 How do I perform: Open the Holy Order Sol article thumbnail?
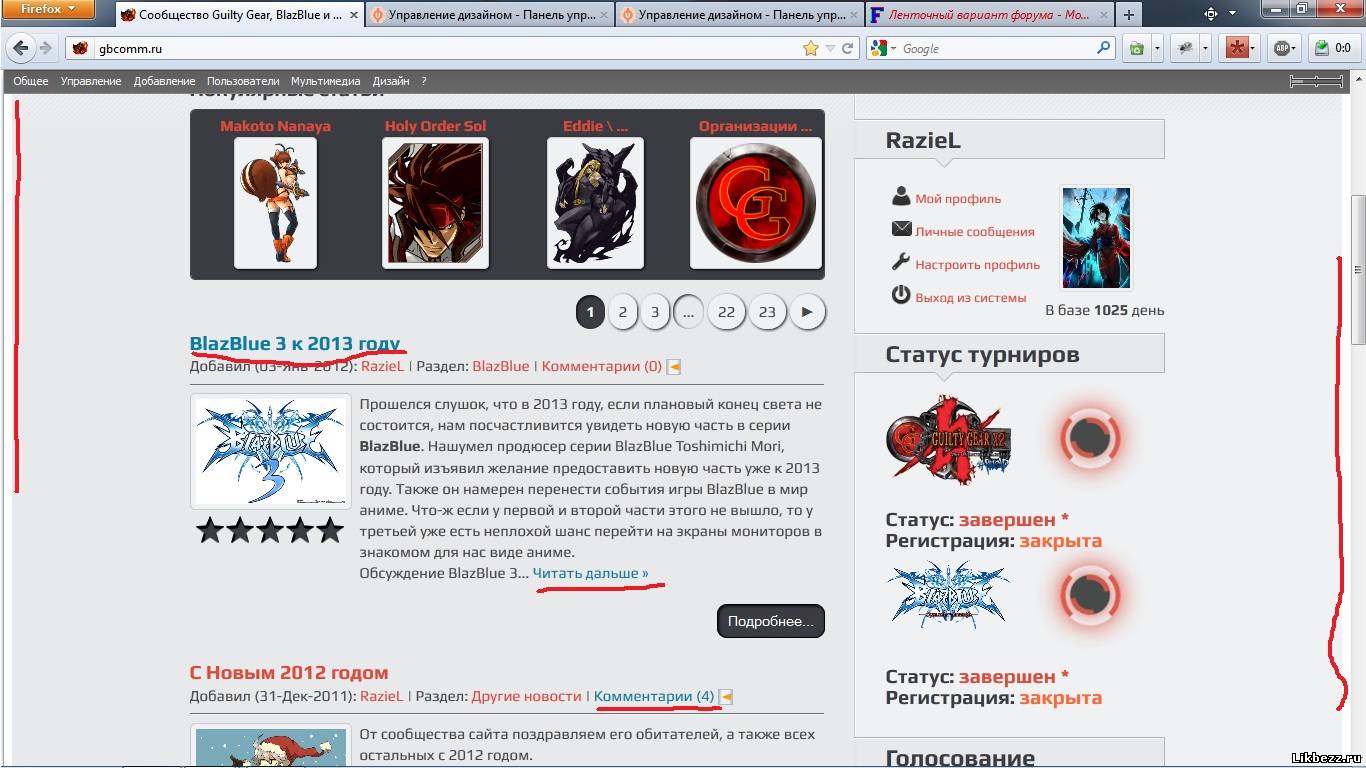click(x=435, y=203)
